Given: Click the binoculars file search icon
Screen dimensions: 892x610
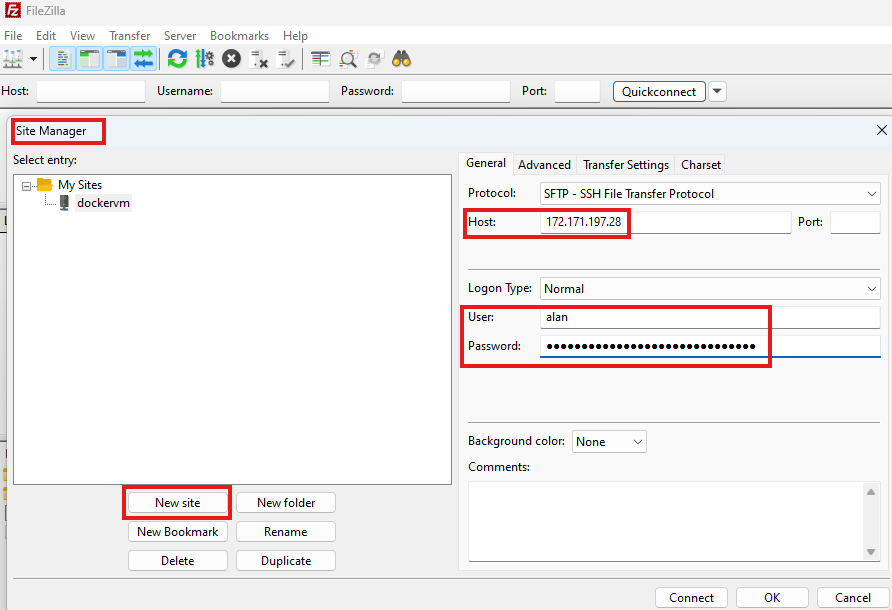Looking at the screenshot, I should click(x=402, y=59).
